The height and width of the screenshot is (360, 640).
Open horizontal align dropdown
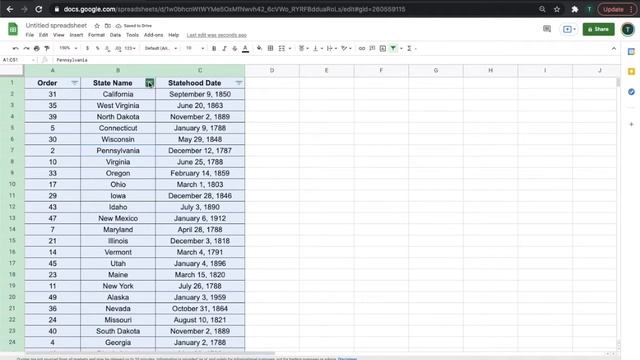point(303,48)
